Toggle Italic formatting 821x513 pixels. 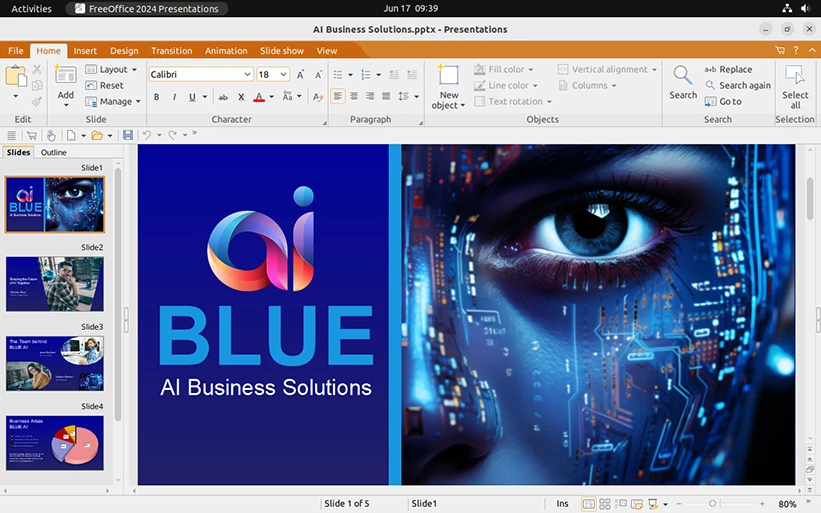(174, 97)
